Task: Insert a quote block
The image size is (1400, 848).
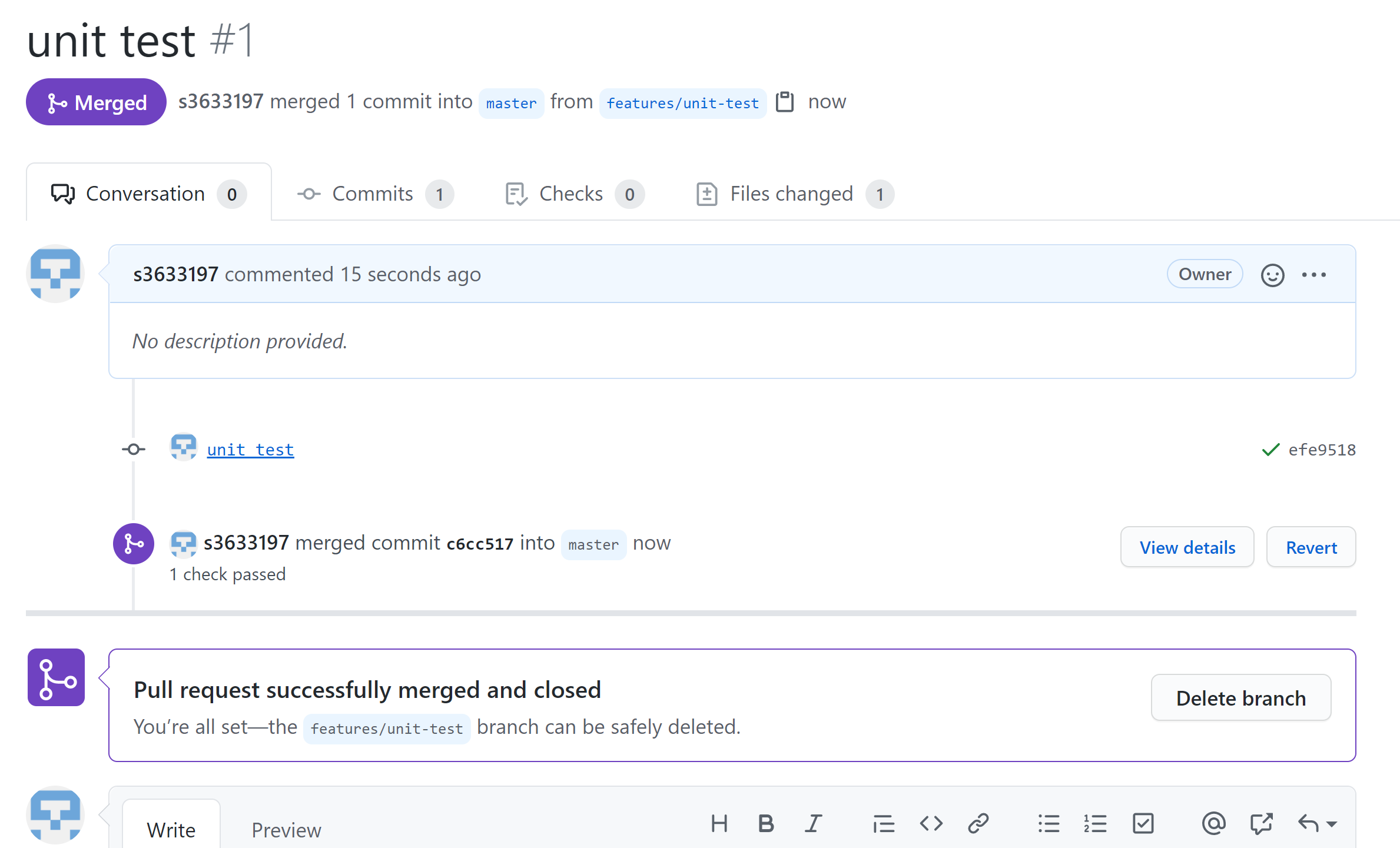Action: pyautogui.click(x=884, y=823)
